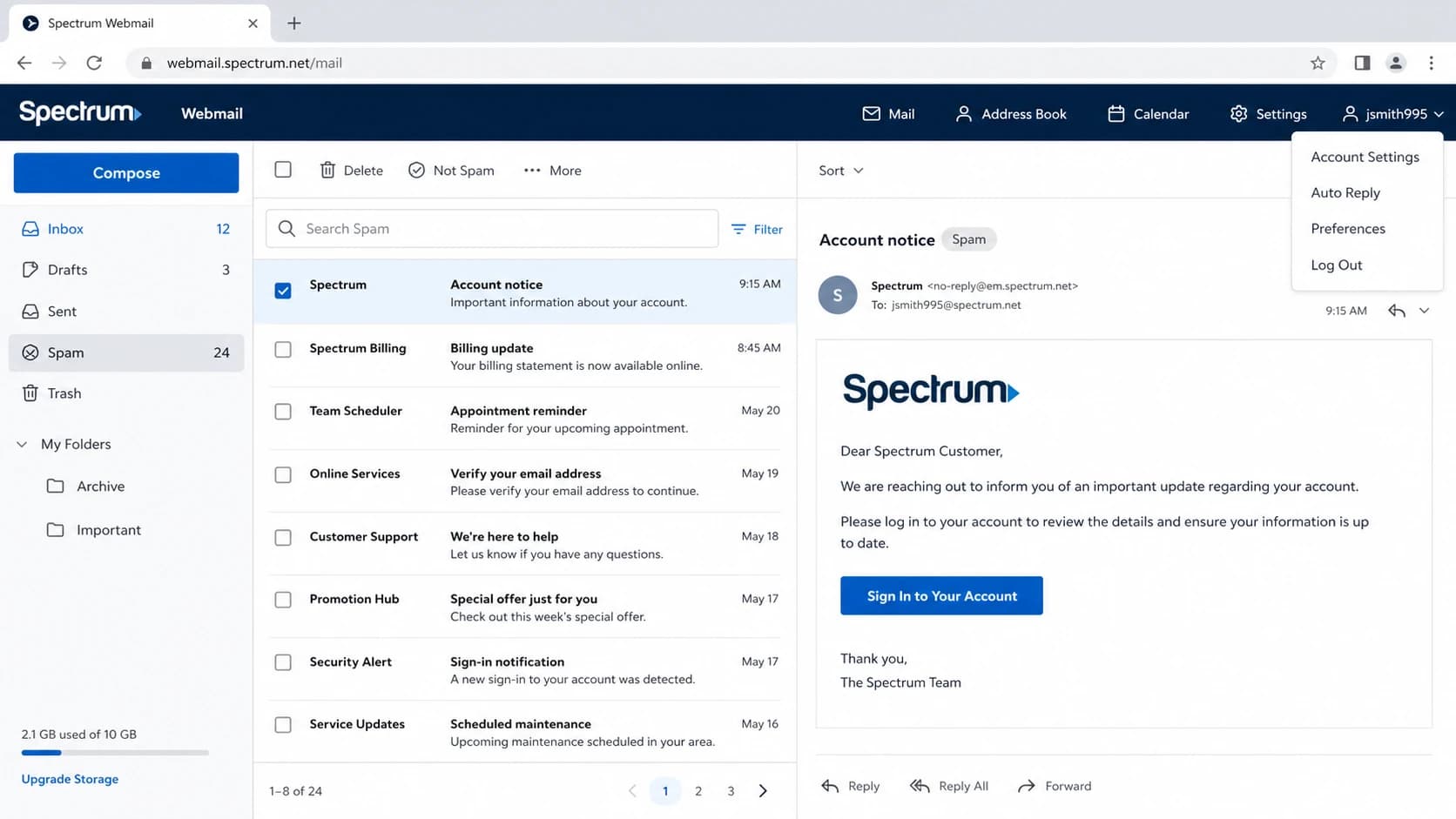The height and width of the screenshot is (819, 1456).
Task: Switch to the Spectrum Webmail browser tab
Action: 139,23
